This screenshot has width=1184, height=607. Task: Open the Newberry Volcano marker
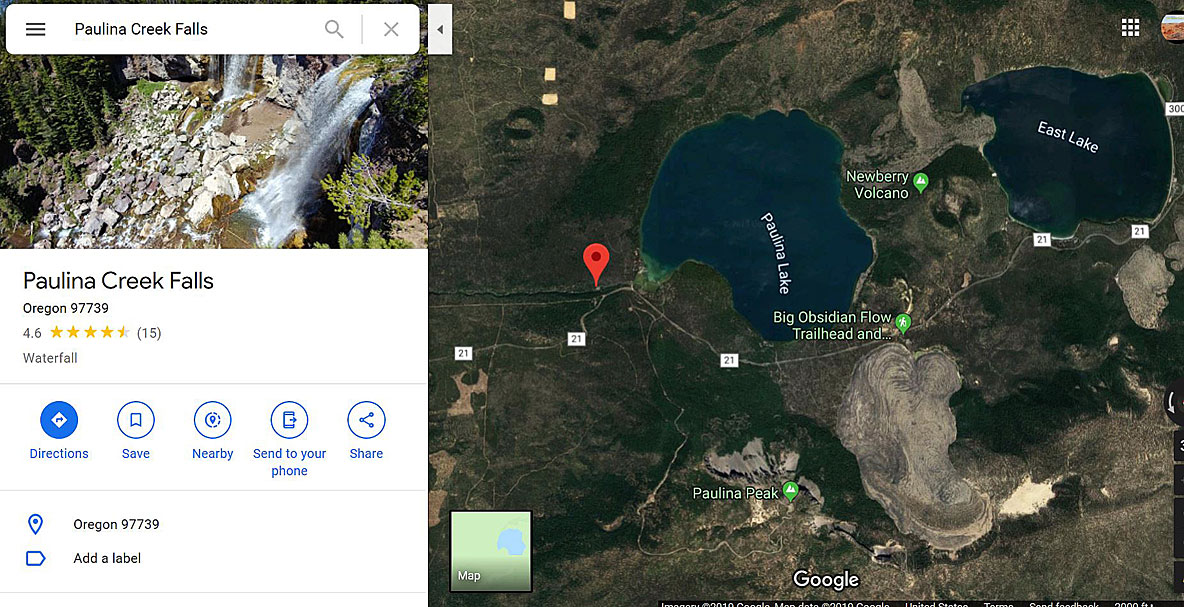920,182
